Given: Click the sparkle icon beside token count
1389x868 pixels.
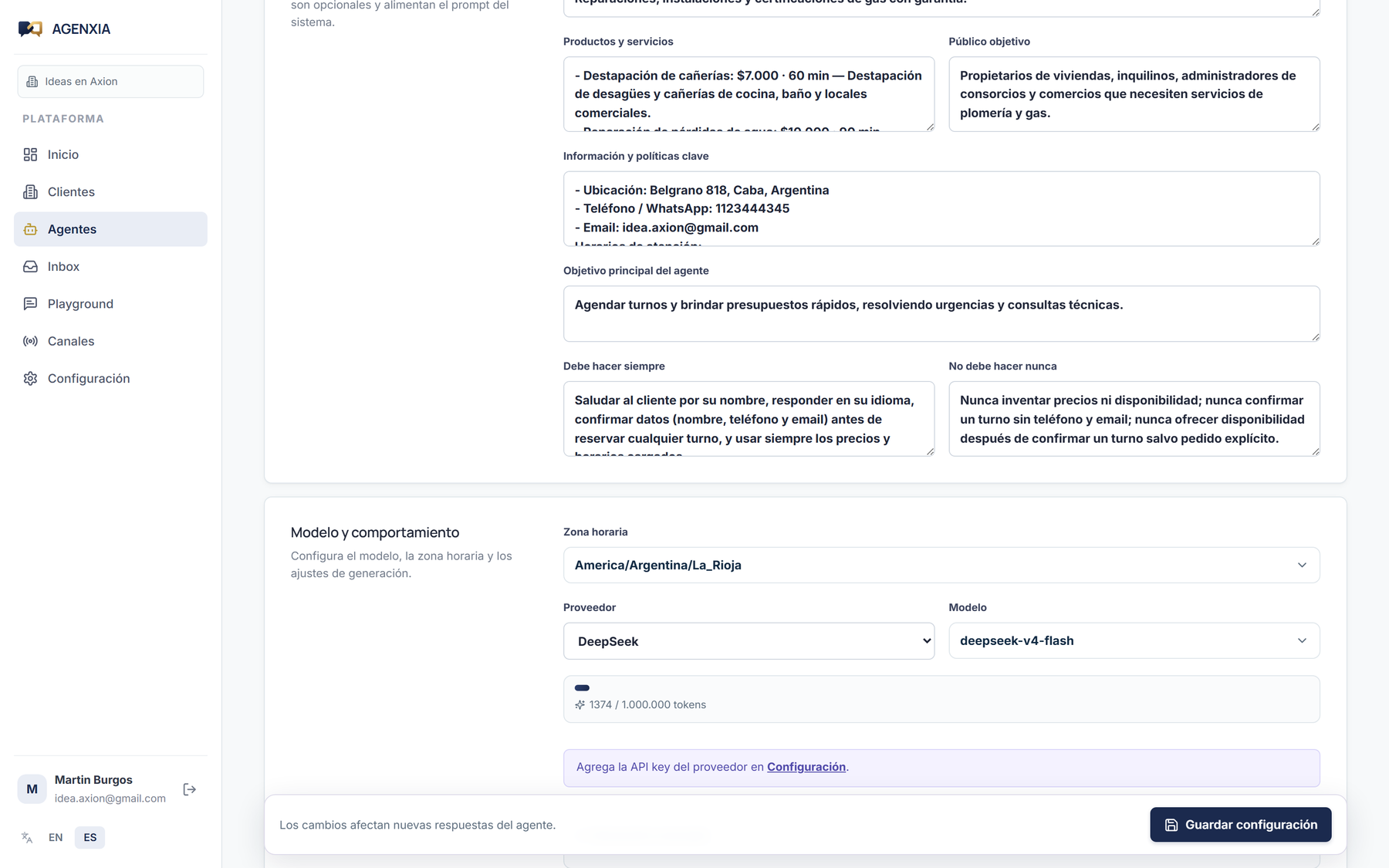Looking at the screenshot, I should pyautogui.click(x=580, y=704).
